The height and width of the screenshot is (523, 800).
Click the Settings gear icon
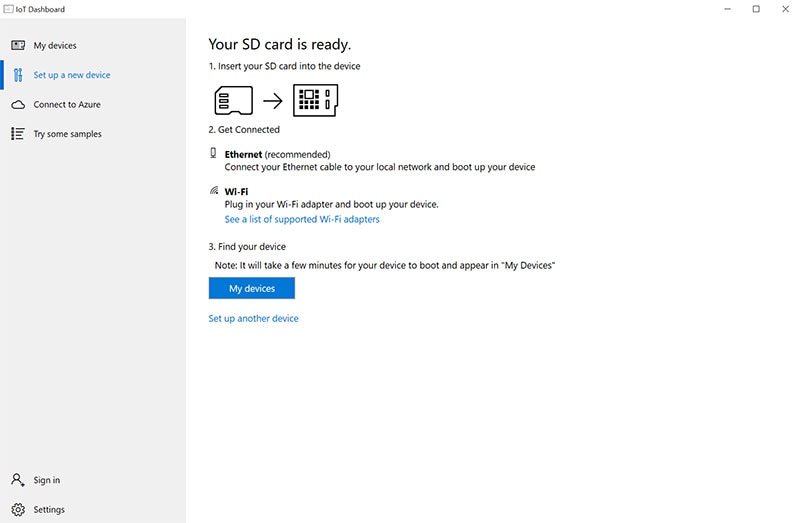pos(18,509)
